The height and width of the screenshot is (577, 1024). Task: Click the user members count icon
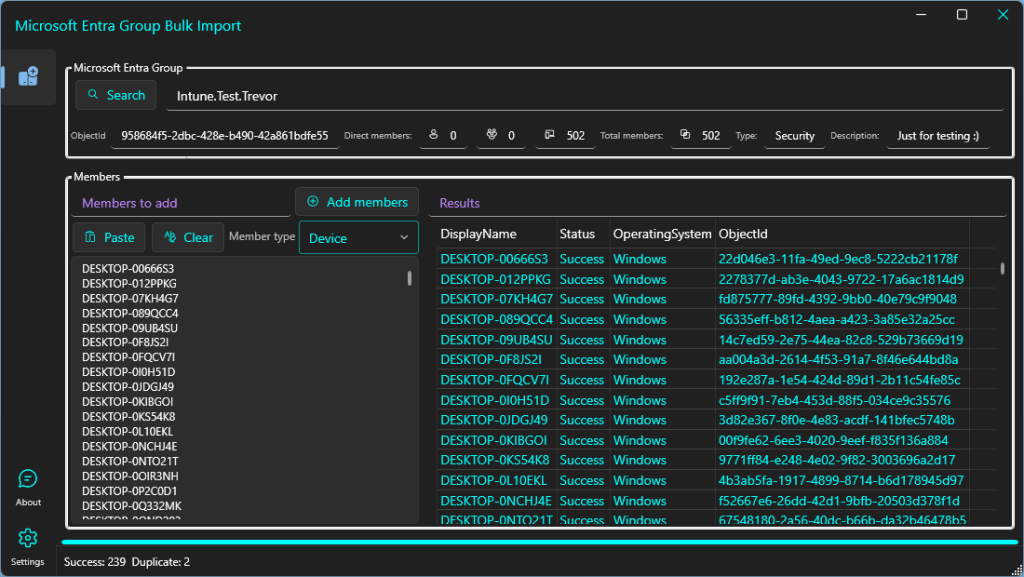pyautogui.click(x=433, y=135)
